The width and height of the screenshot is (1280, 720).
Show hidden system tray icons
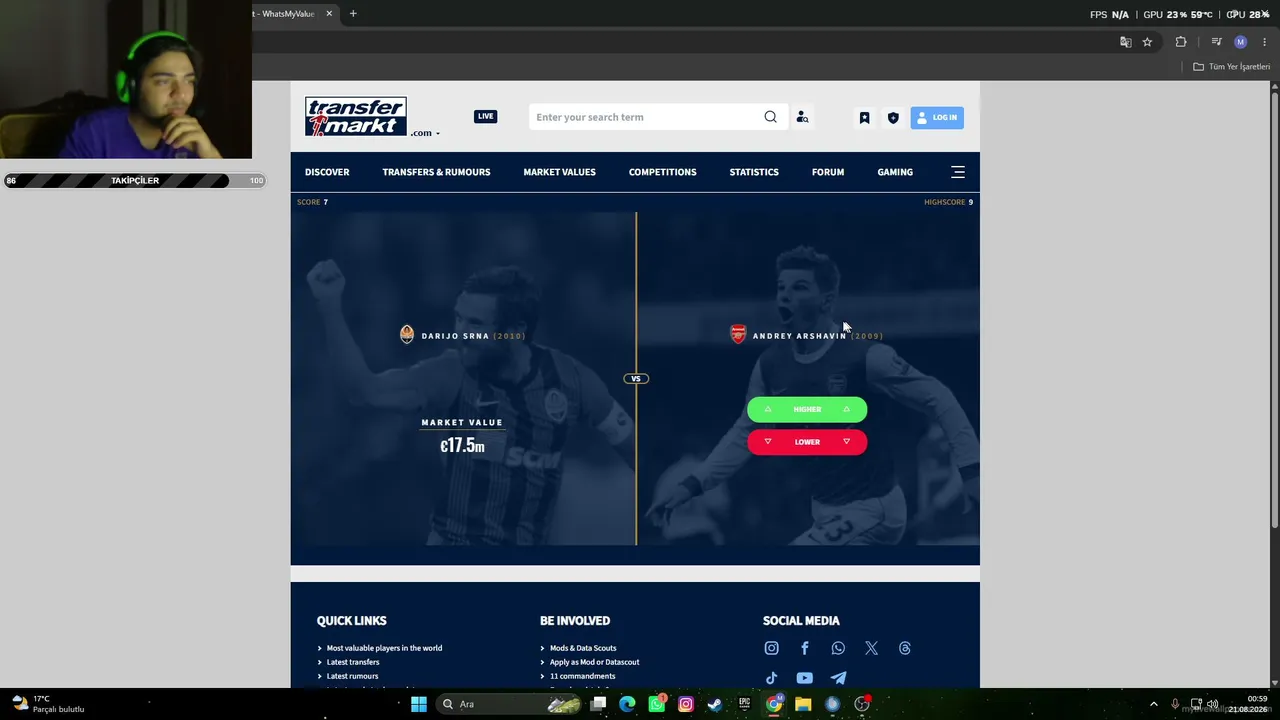tap(1153, 704)
